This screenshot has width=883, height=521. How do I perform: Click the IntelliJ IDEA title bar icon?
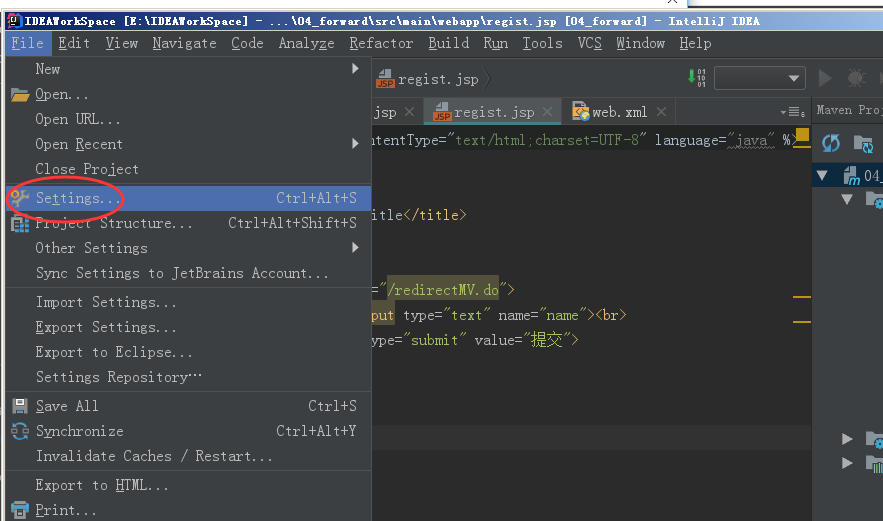14,21
